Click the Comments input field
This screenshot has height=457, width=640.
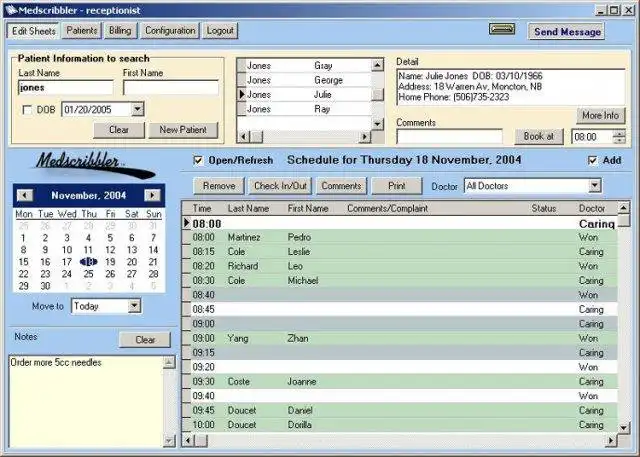point(449,137)
